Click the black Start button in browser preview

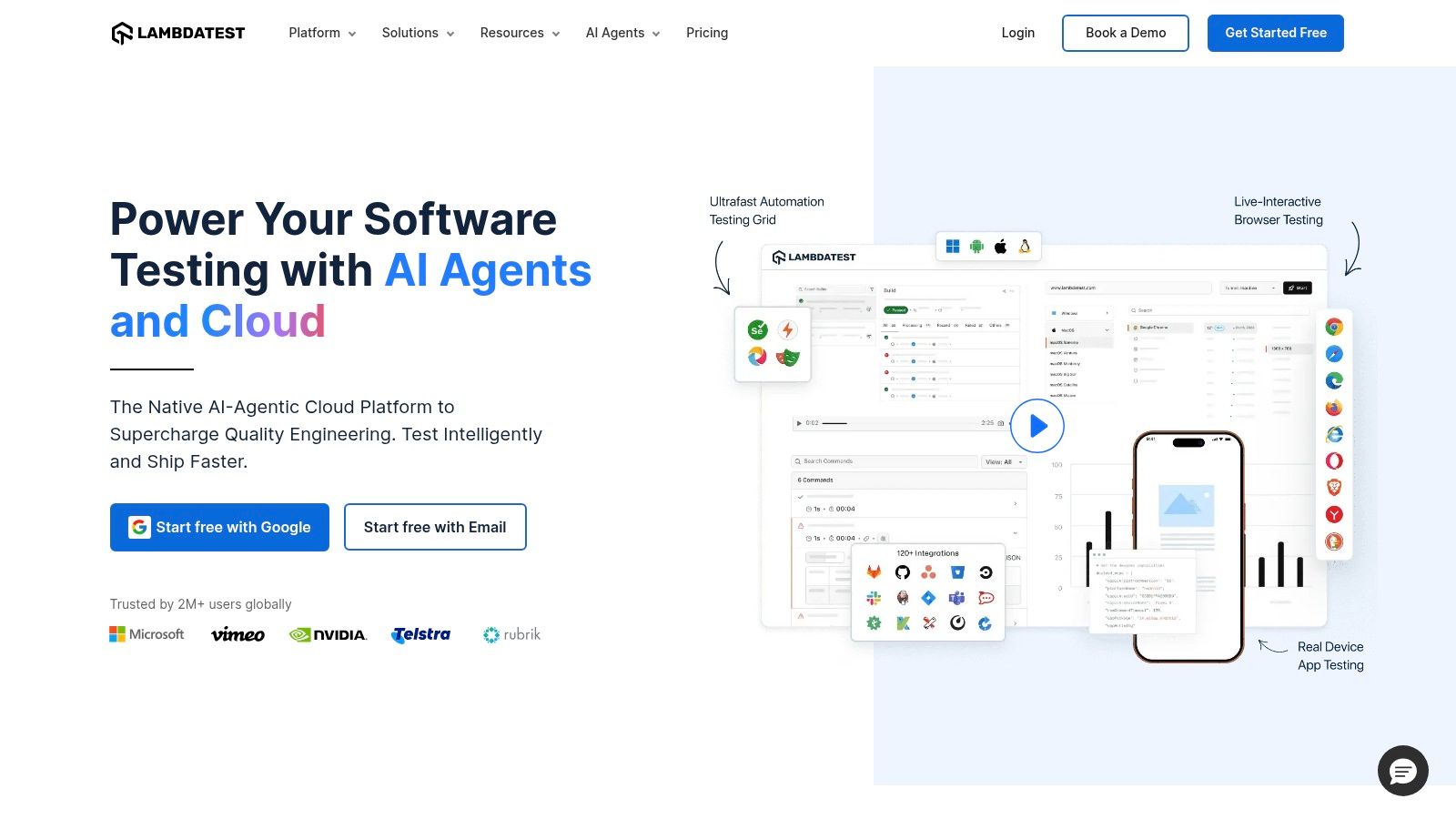tap(1298, 288)
